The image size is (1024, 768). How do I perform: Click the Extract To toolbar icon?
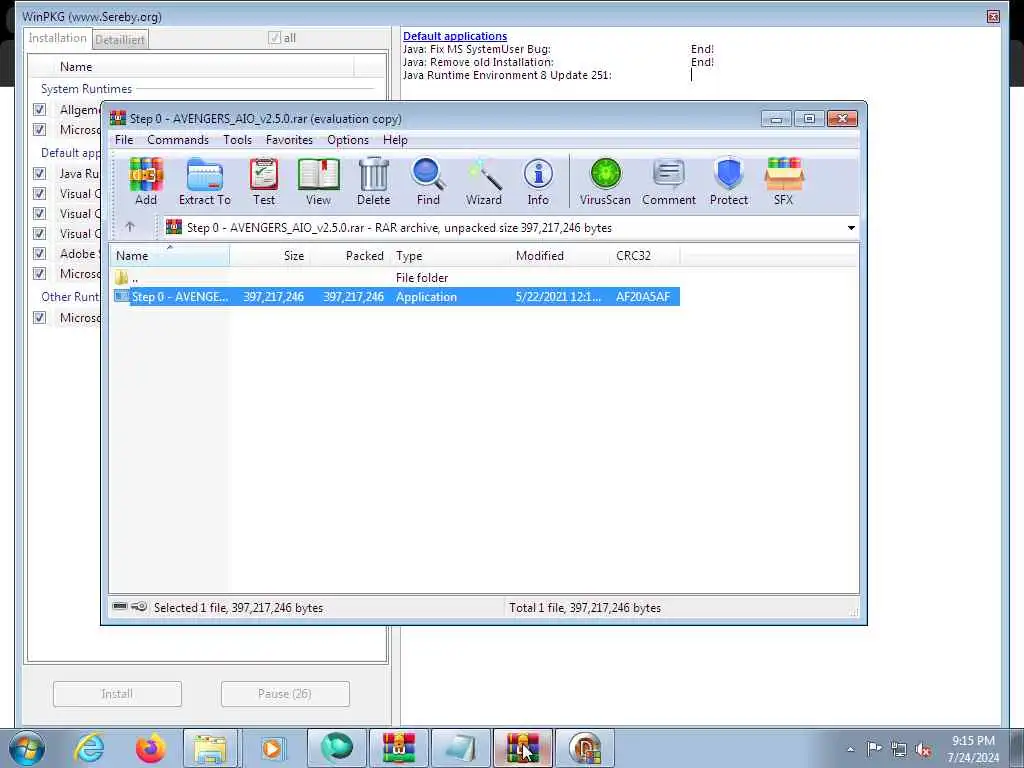click(204, 182)
